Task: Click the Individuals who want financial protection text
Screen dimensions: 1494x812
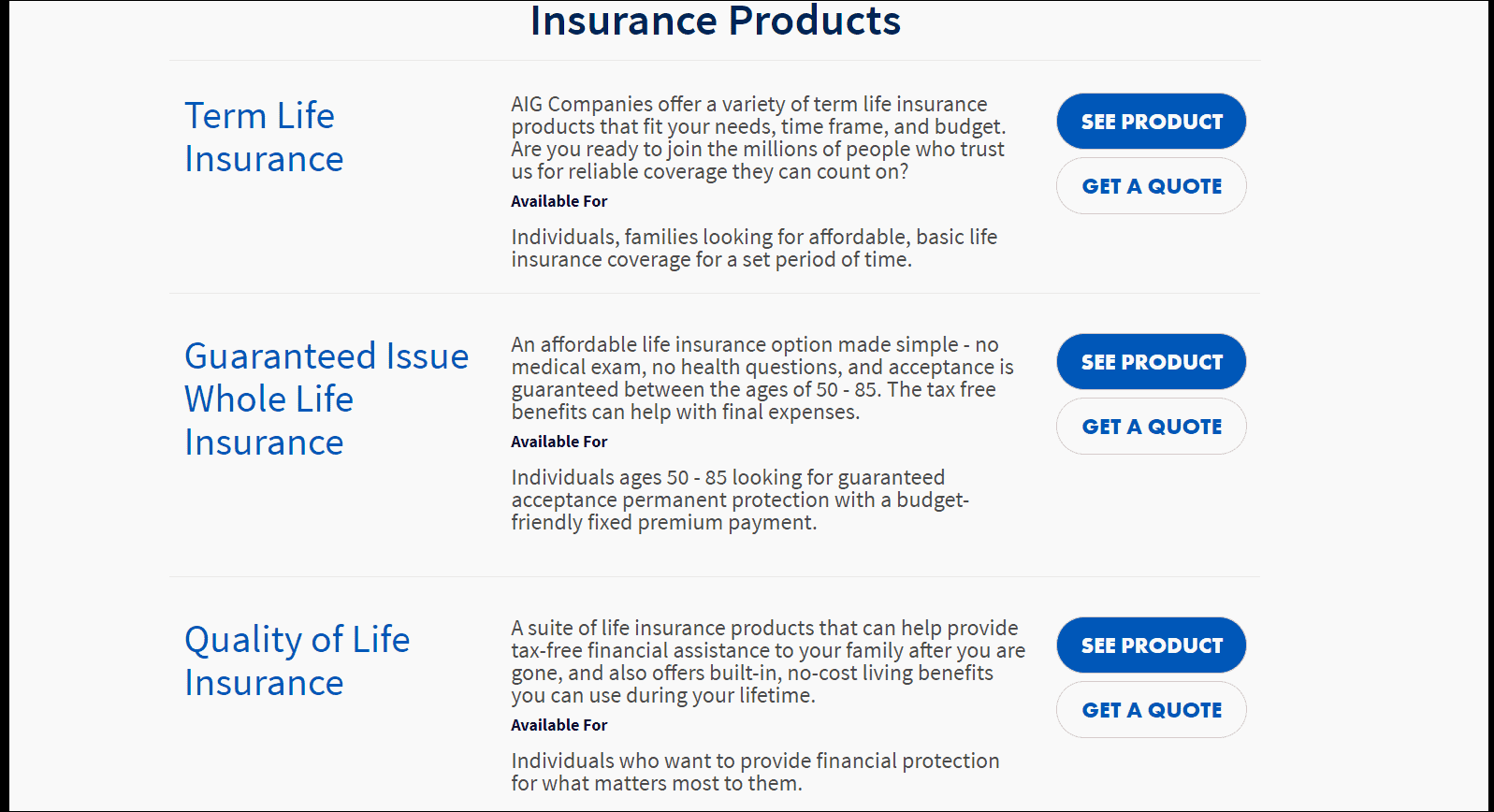Action: point(755,772)
